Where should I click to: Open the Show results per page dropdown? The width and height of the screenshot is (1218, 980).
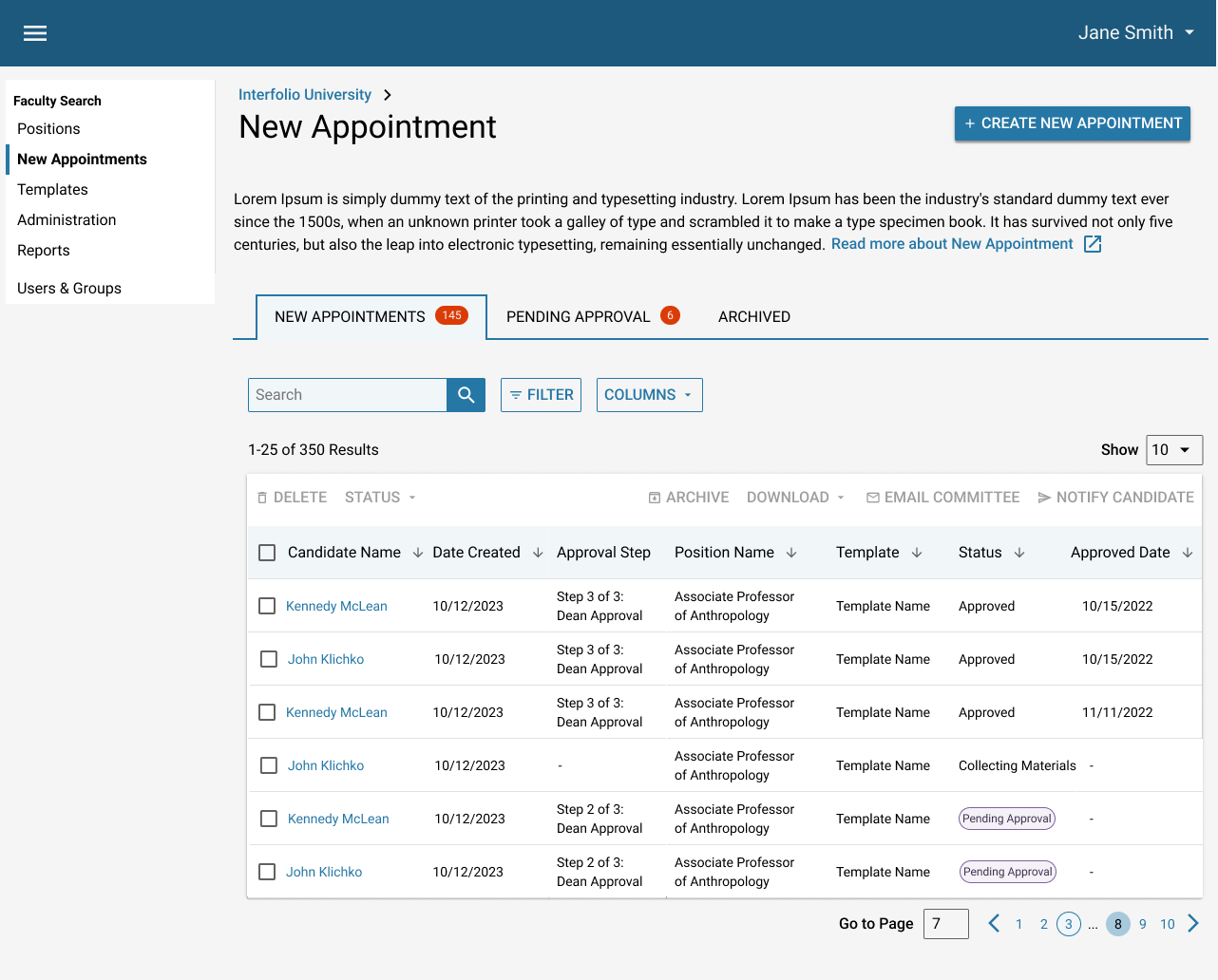[x=1174, y=450]
